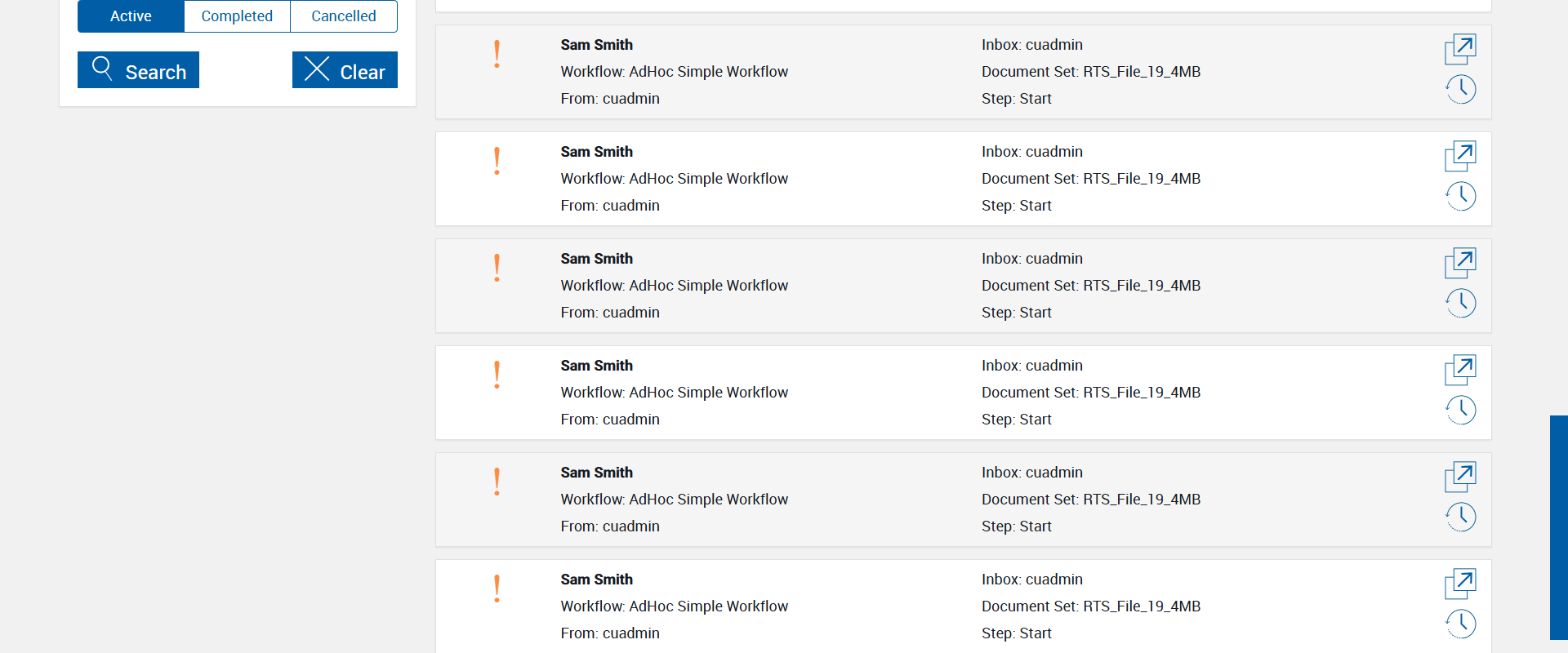The image size is (1568, 653).
Task: Open the first workflow item in new window
Action: click(x=1460, y=49)
